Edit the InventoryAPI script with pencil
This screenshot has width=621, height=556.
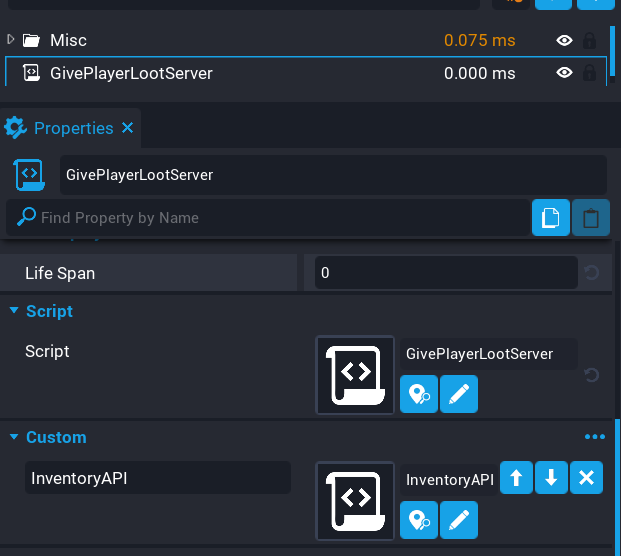459,520
